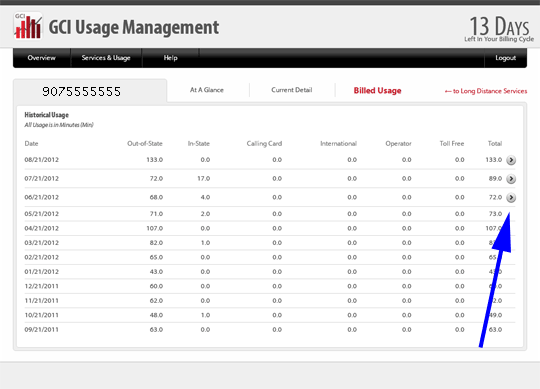Click Out-of-State value 60.0 for 12/21/2011
The image size is (540, 389).
(156, 286)
